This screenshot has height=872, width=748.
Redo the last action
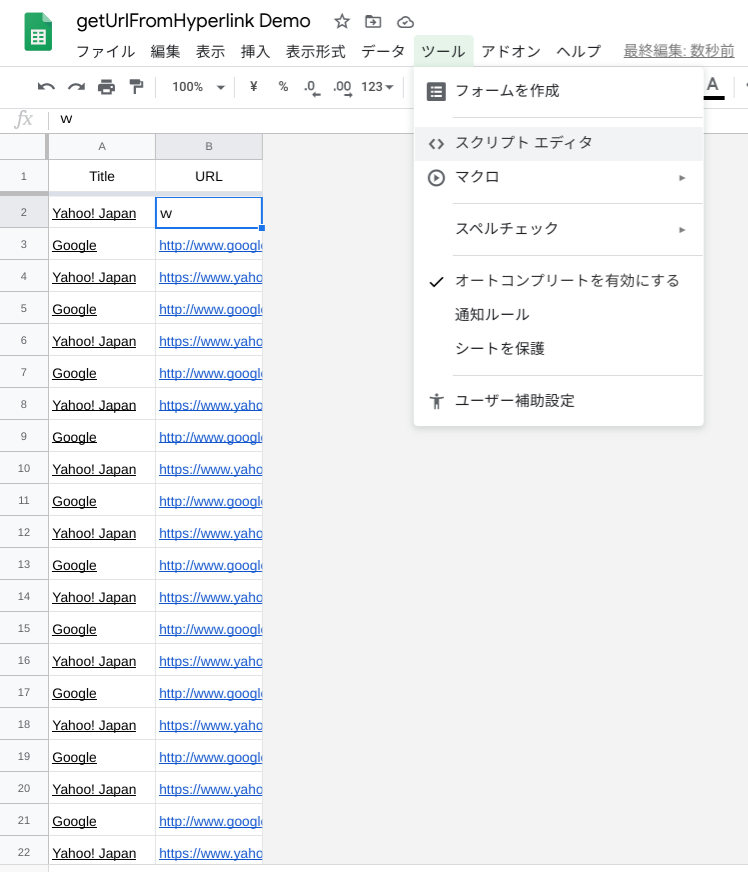[x=76, y=87]
